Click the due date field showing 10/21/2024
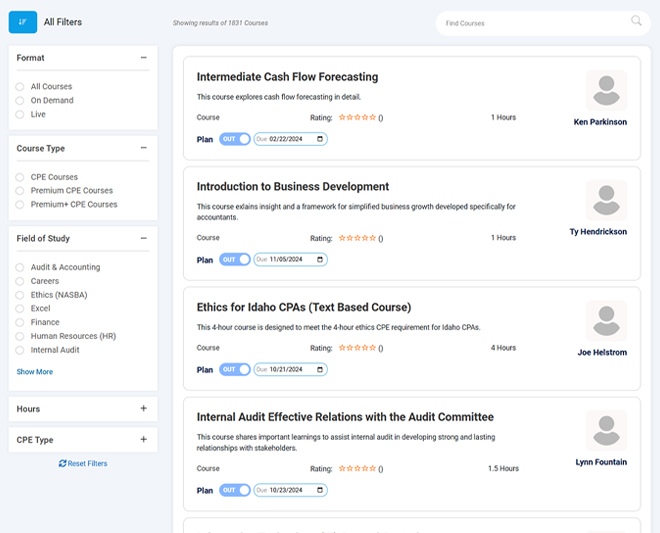Image resolution: width=660 pixels, height=533 pixels. click(x=290, y=369)
